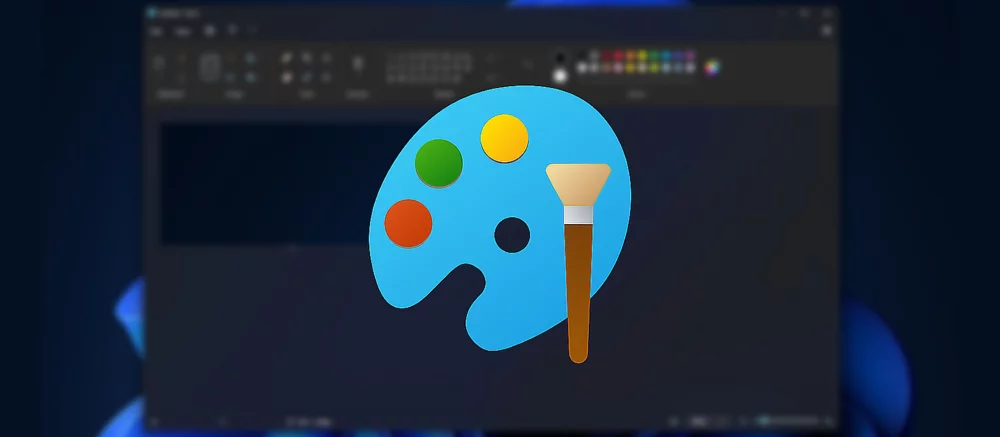
Task: Open the File menu in Paint
Action: tap(156, 31)
